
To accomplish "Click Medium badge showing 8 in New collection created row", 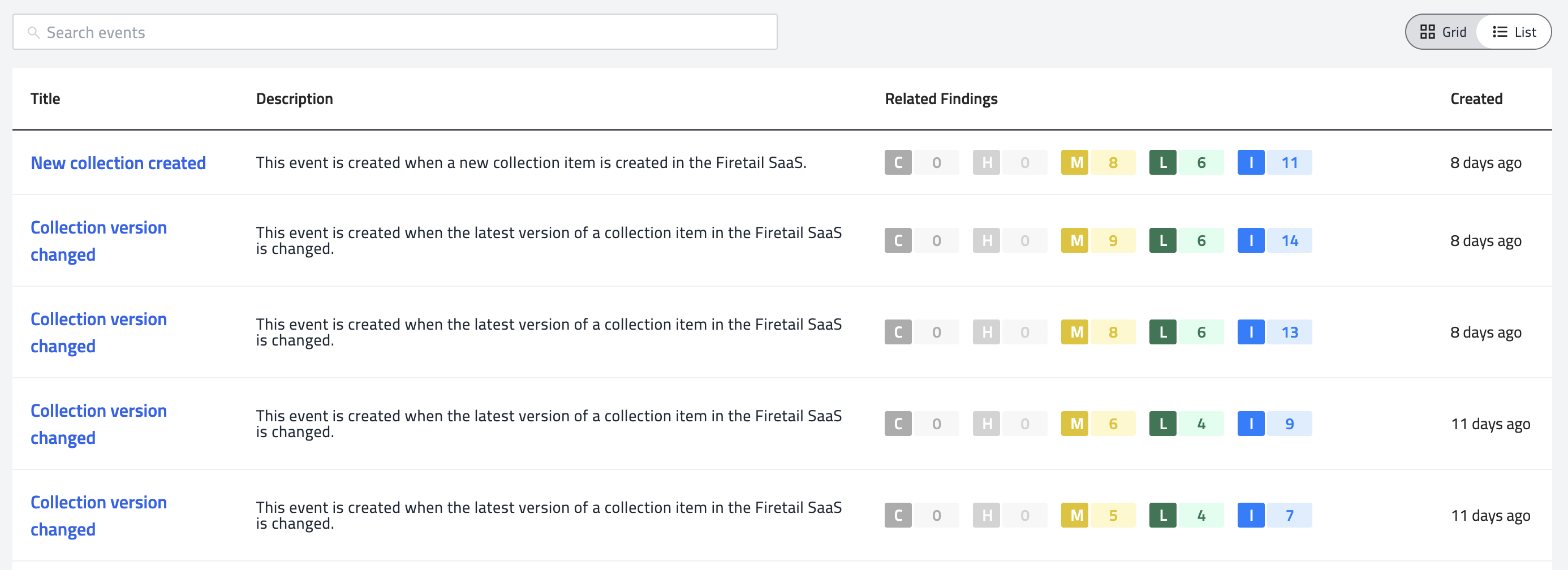I will click(1098, 162).
